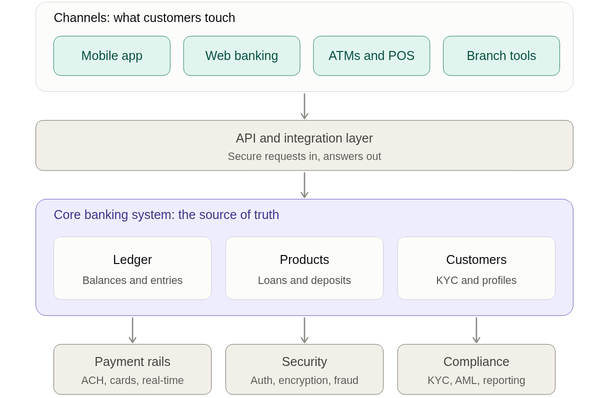598x398 pixels.
Task: Click the Customers card
Action: point(476,268)
